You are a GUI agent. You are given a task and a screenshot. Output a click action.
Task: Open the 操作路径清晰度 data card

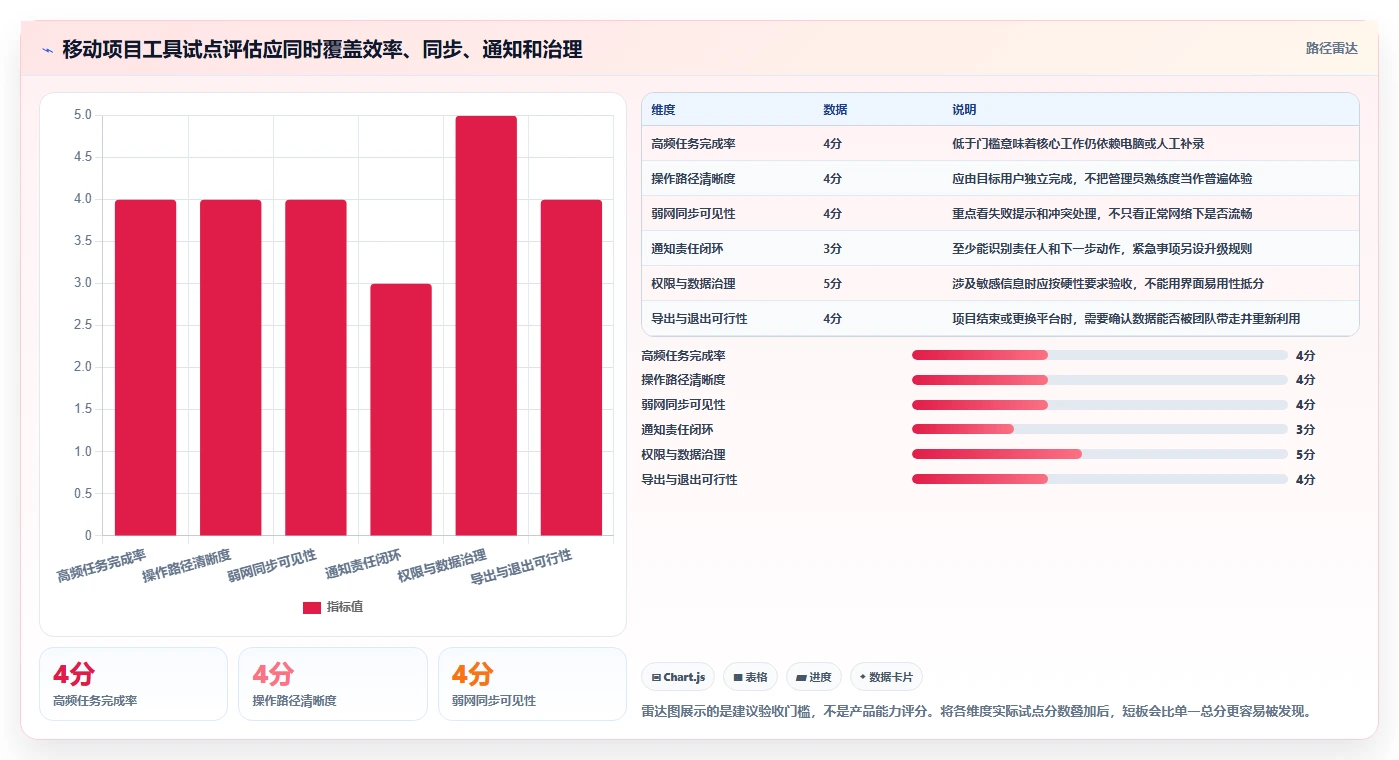(333, 684)
